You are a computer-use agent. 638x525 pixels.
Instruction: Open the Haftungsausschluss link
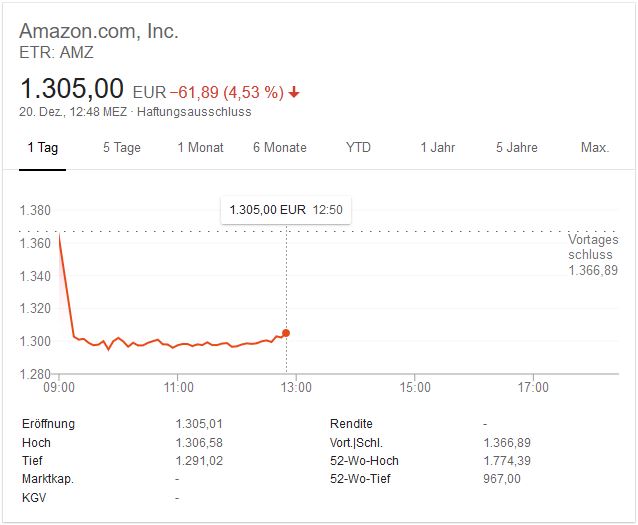[x=194, y=112]
